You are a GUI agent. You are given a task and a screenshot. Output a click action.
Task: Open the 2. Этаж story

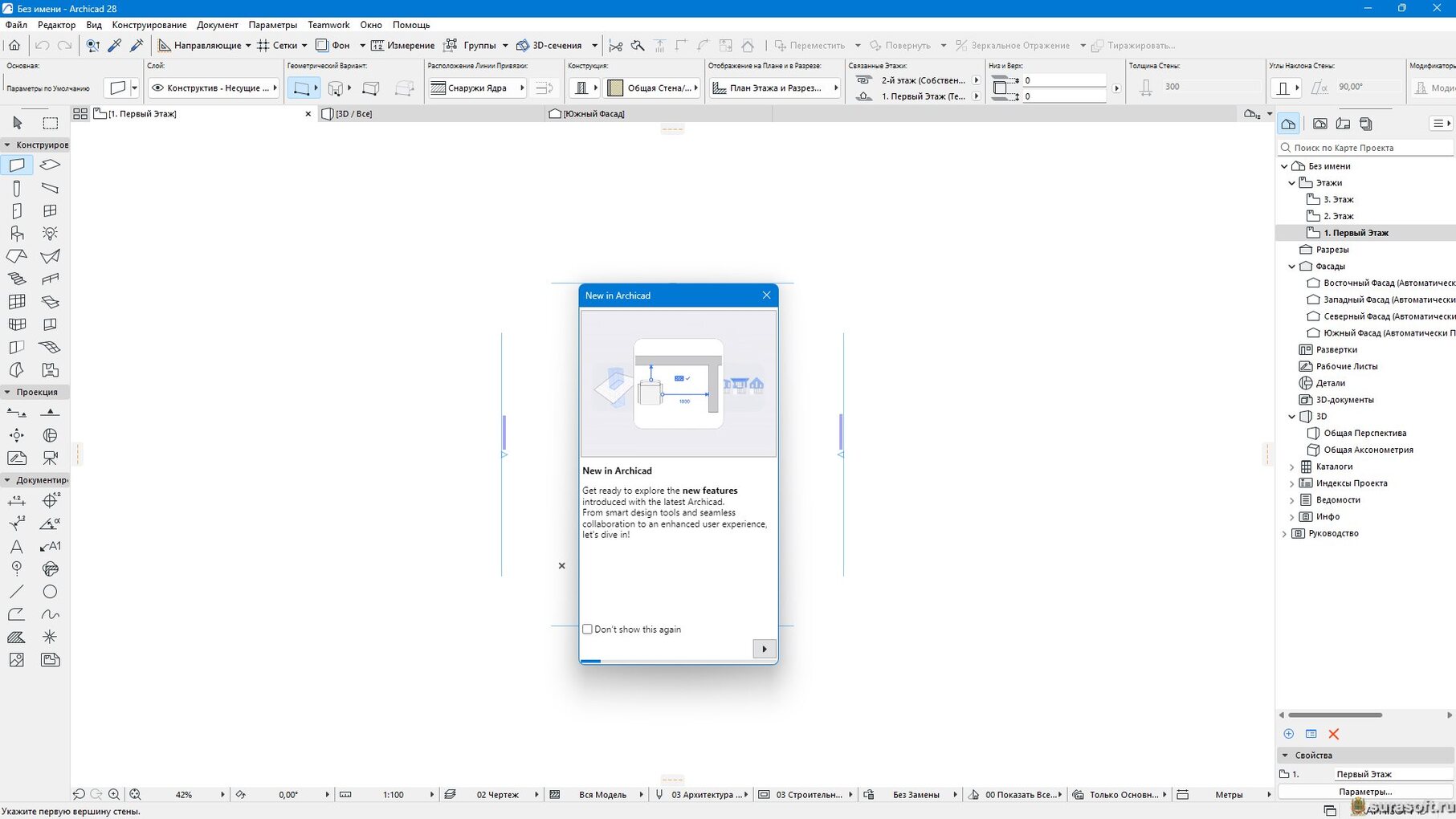pos(1338,216)
